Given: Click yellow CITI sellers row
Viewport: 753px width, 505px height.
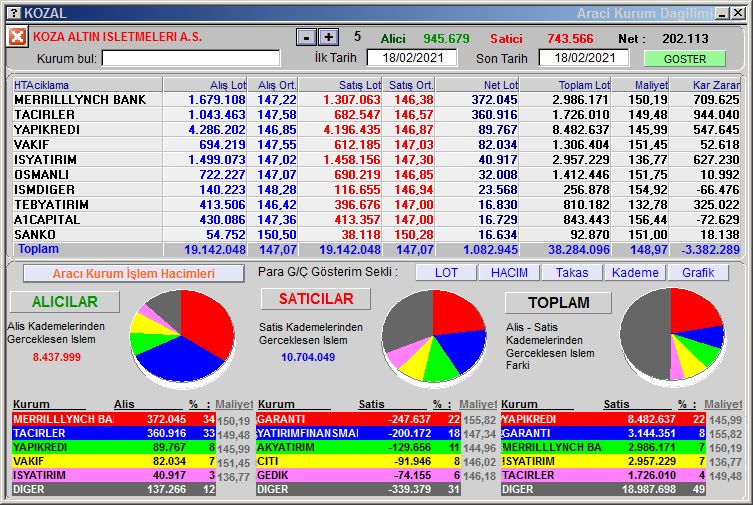Looking at the screenshot, I should [x=358, y=461].
